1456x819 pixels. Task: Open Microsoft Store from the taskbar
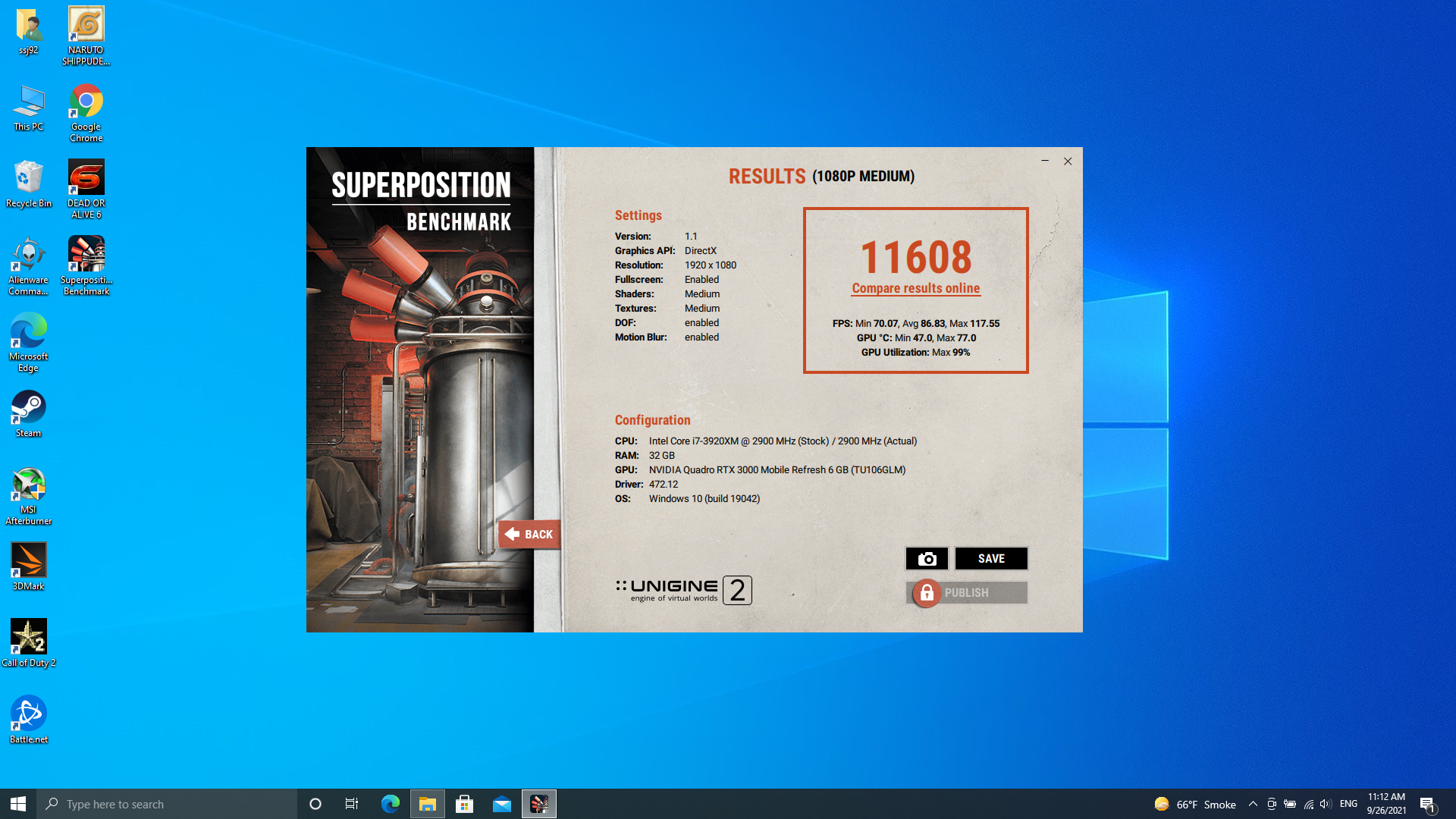click(x=465, y=804)
